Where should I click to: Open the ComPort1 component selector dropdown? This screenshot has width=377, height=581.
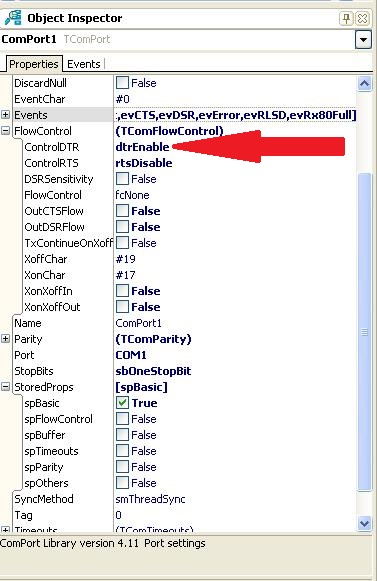coord(363,39)
